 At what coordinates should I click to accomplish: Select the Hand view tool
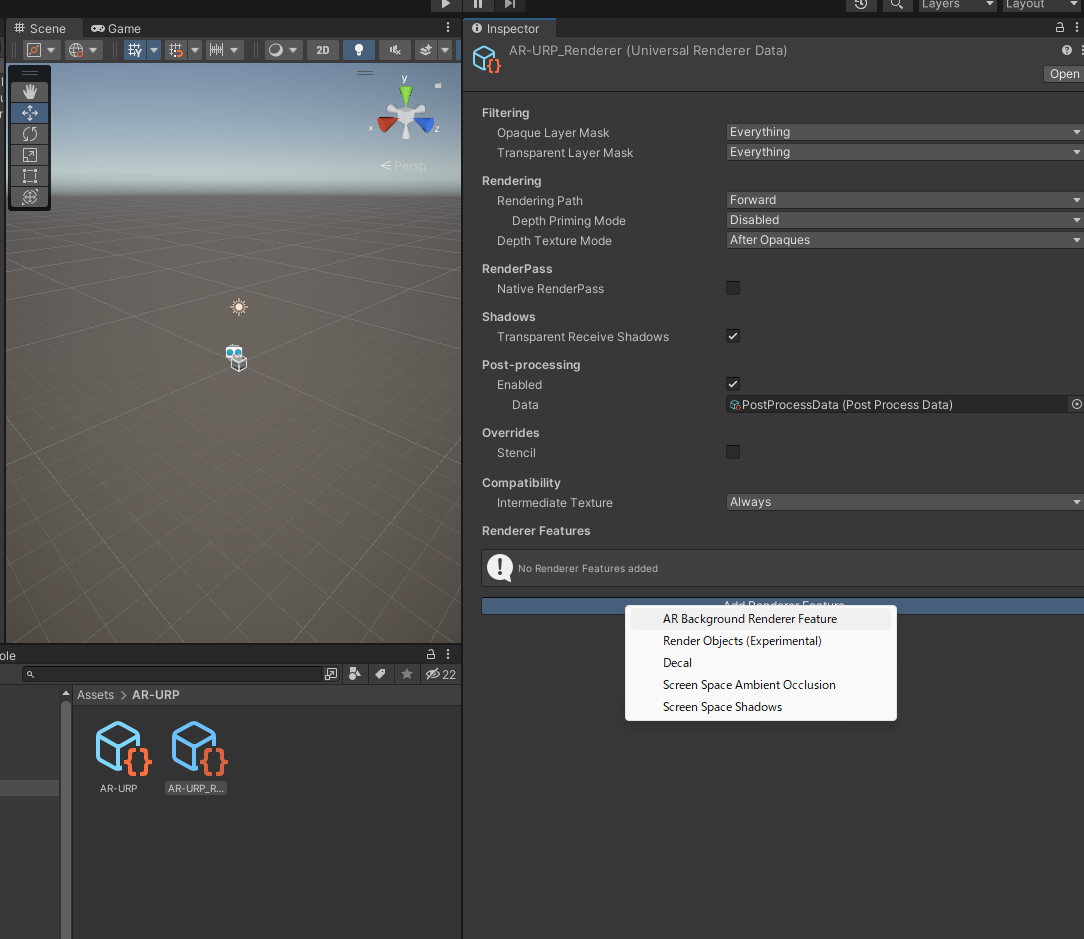[30, 91]
